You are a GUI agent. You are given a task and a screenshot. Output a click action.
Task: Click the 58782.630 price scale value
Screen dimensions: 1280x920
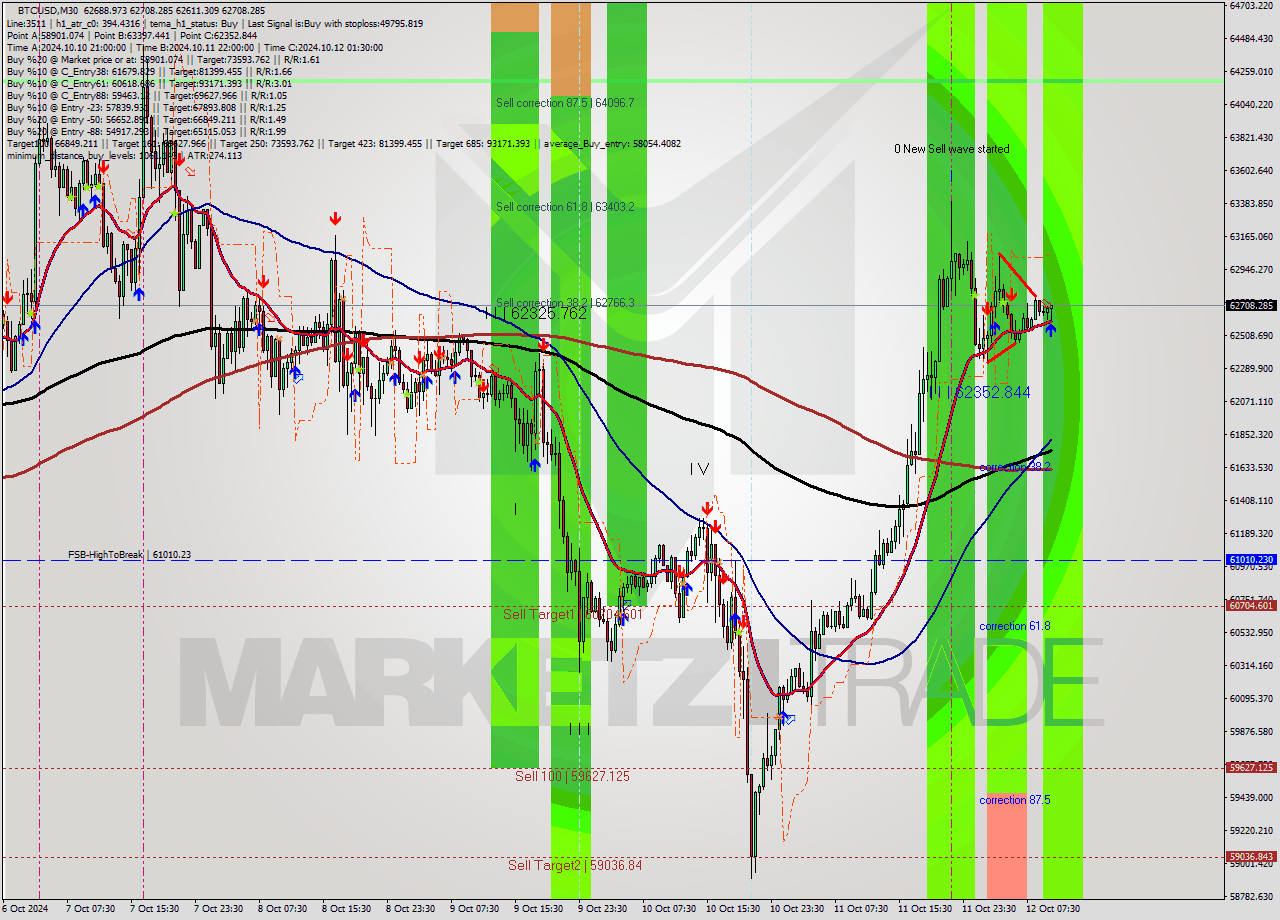coord(1251,896)
